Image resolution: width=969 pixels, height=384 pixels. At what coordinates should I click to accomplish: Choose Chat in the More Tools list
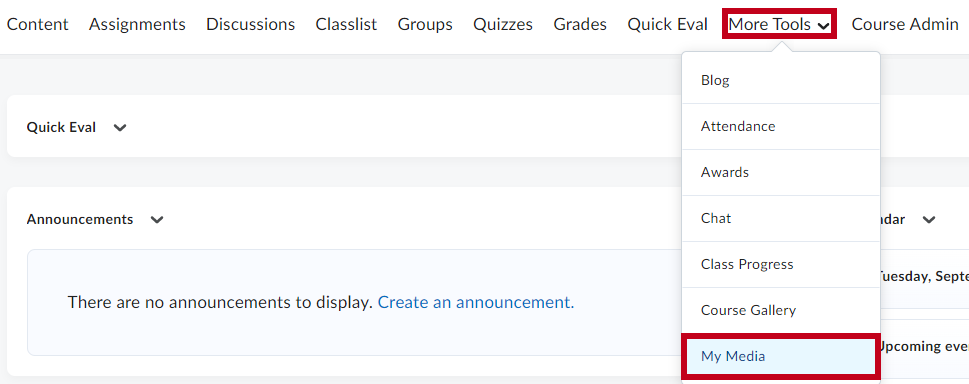(x=781, y=218)
